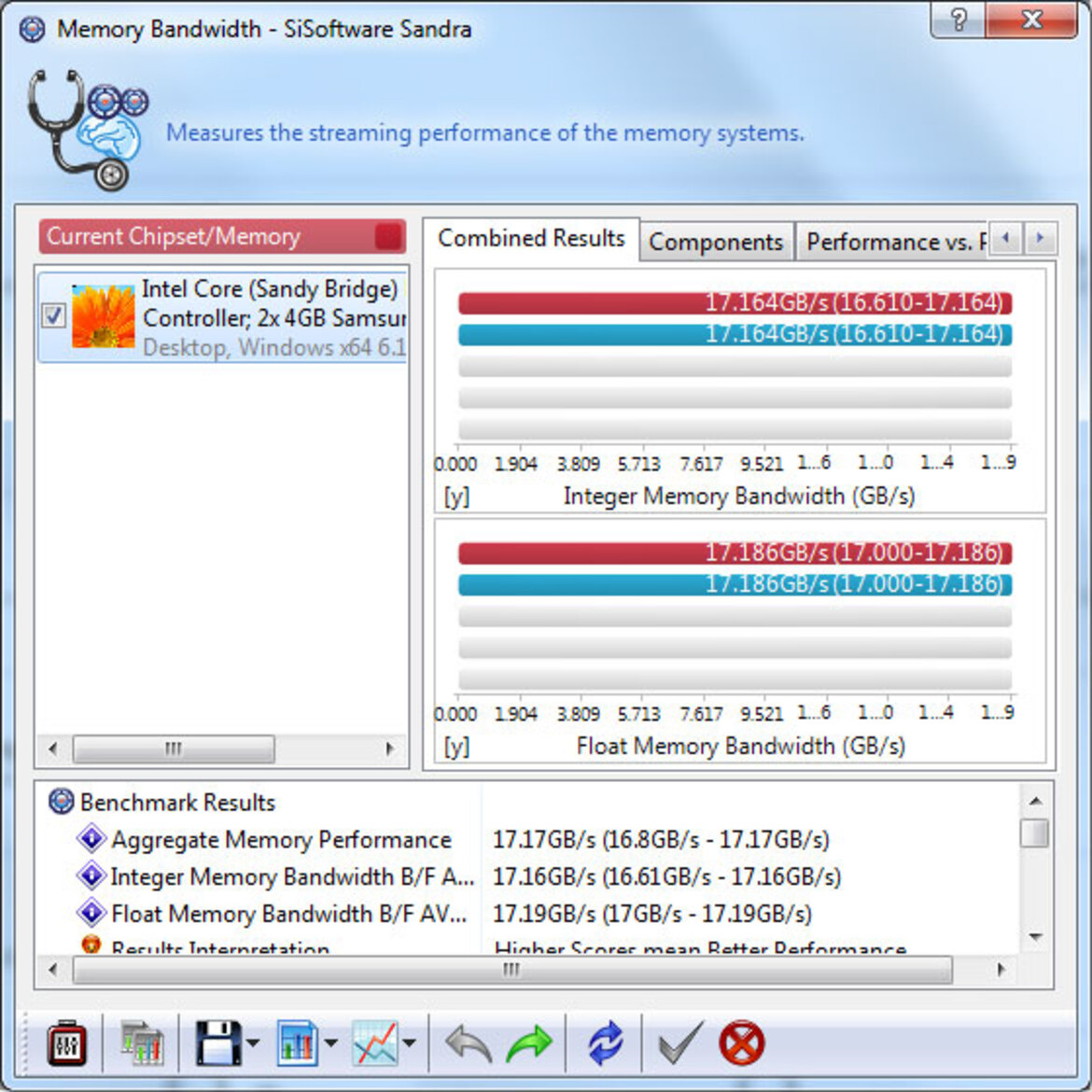
Task: Save results with the floppy disk icon
Action: pyautogui.click(x=218, y=1043)
